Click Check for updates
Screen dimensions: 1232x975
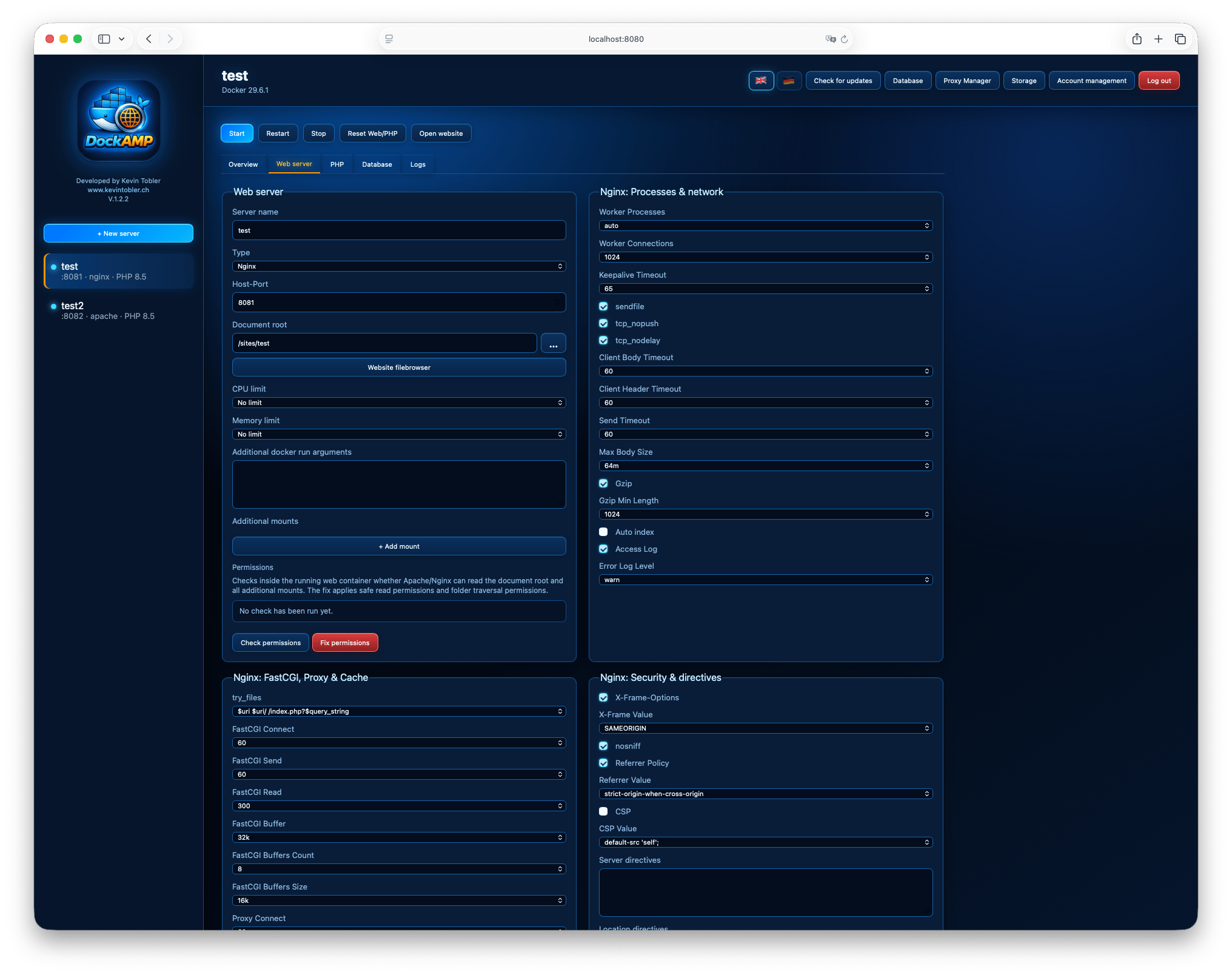(x=843, y=81)
